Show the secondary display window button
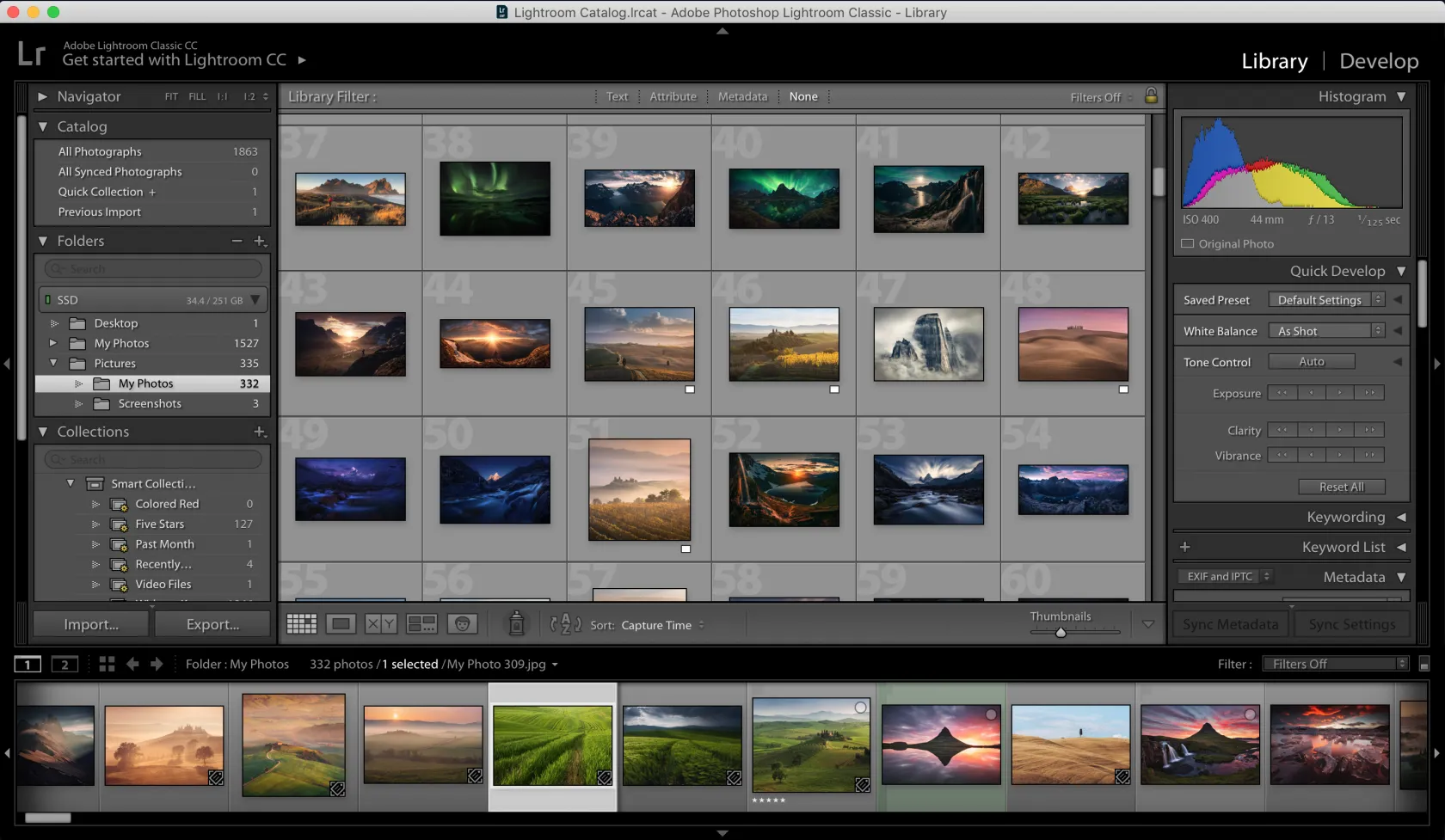This screenshot has width=1445, height=840. pos(65,664)
